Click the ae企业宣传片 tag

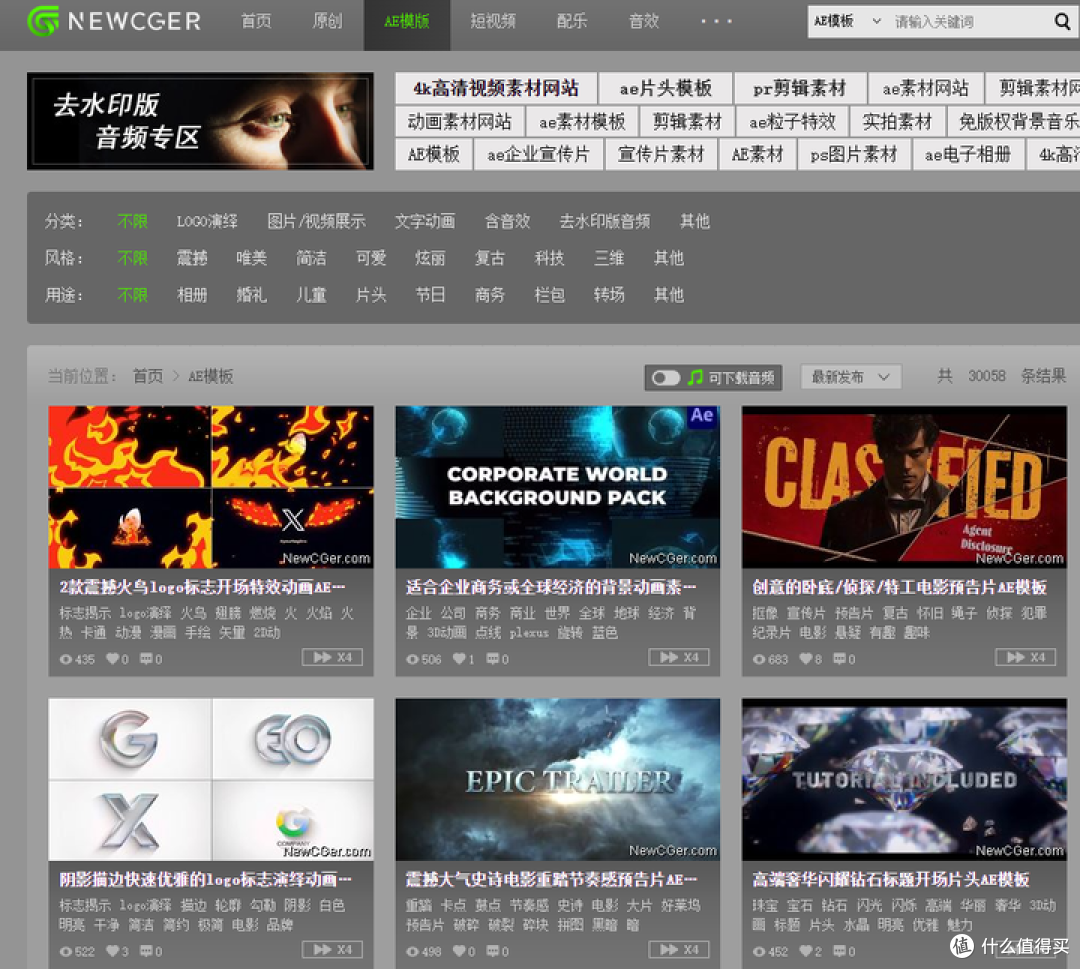tap(538, 154)
